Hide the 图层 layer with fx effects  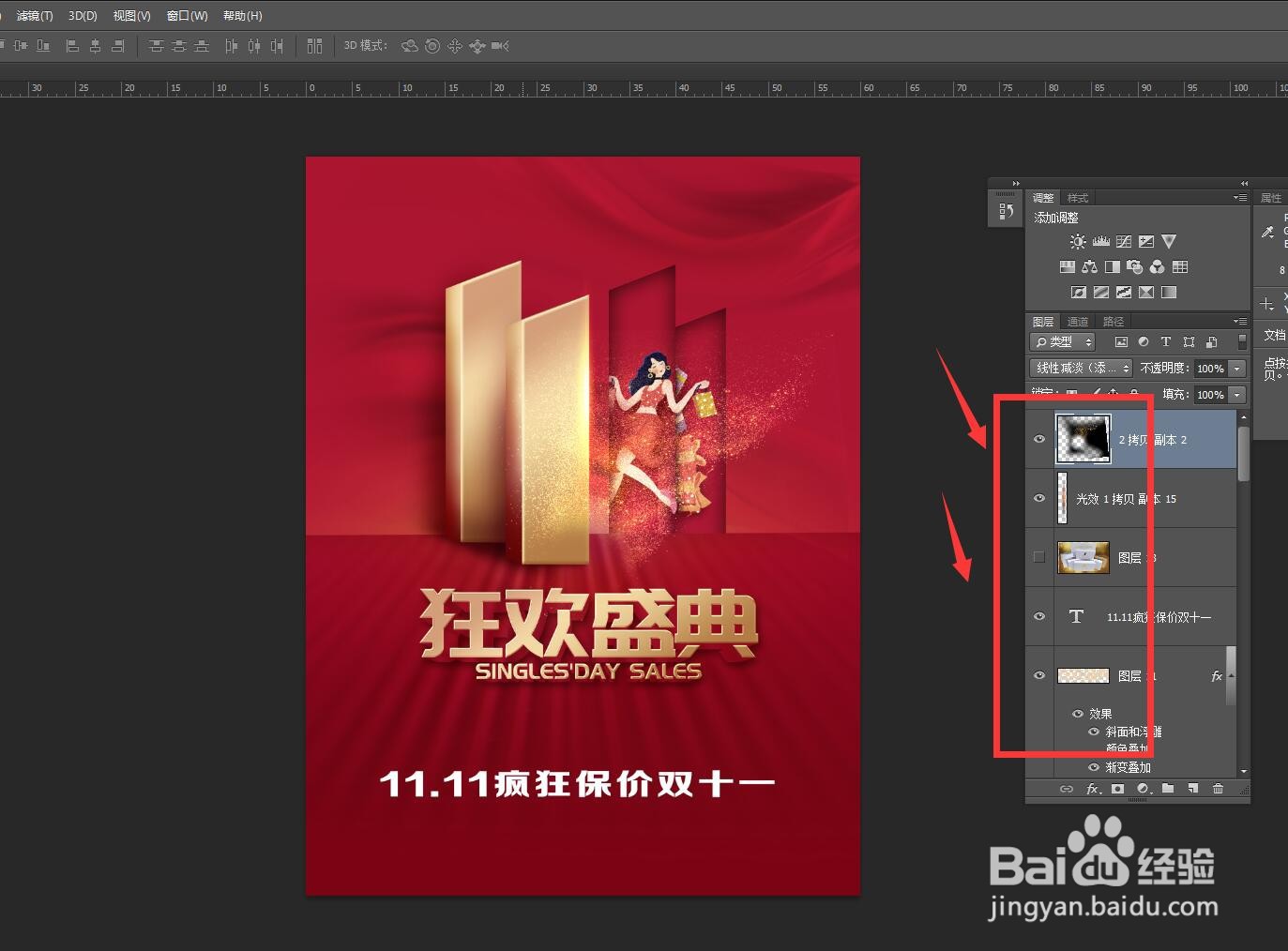[1039, 675]
